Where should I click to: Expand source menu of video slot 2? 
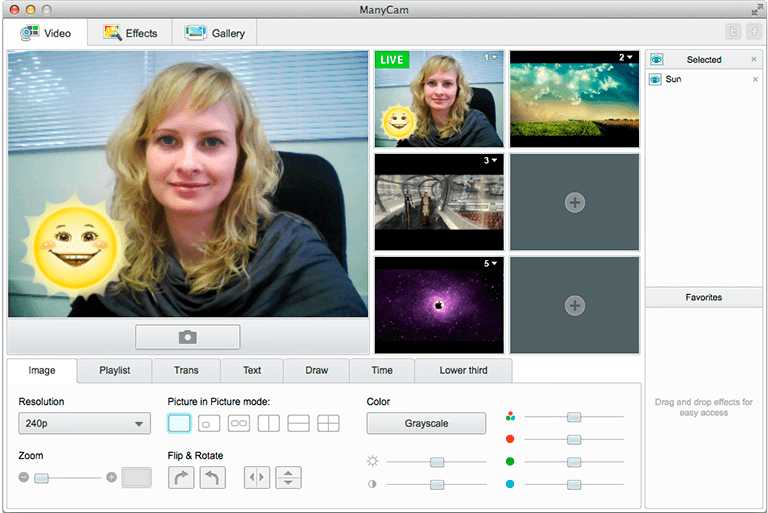pyautogui.click(x=629, y=57)
